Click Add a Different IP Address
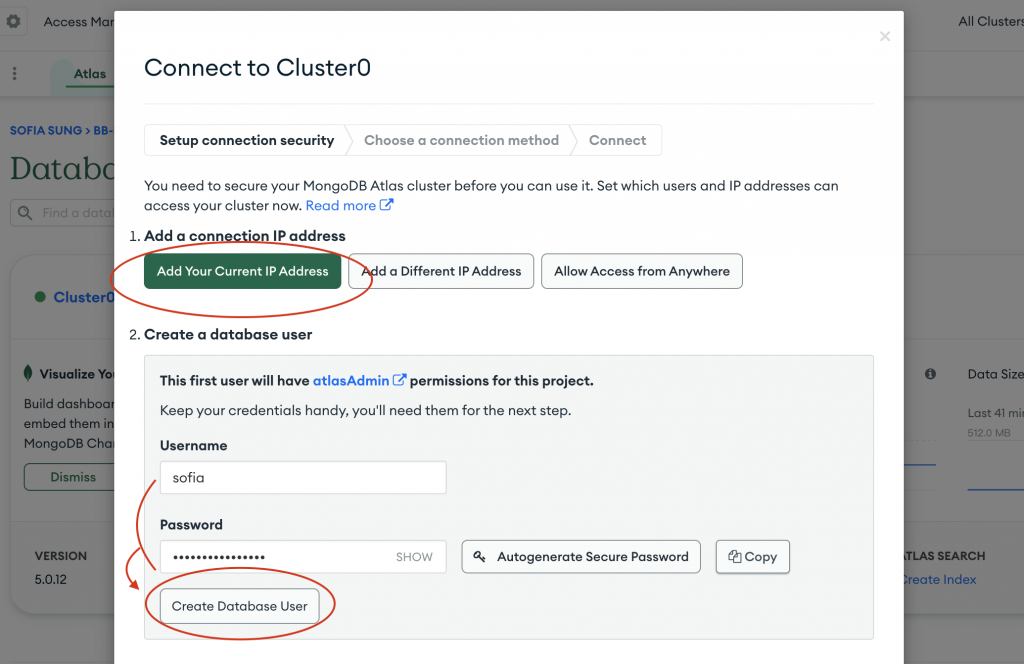Viewport: 1024px width, 664px height. tap(441, 271)
